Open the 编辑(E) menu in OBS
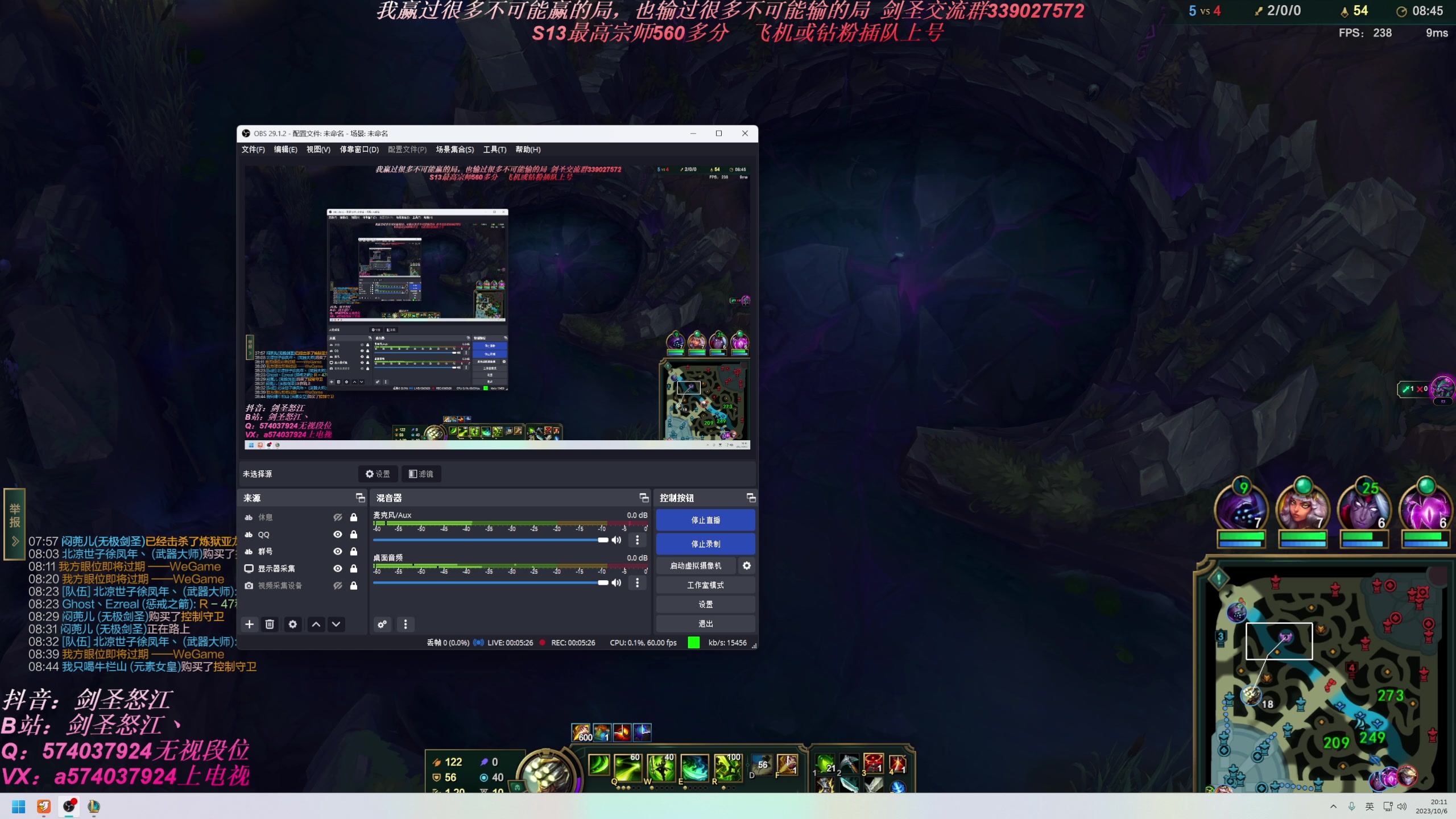This screenshot has height=819, width=1456. (286, 150)
